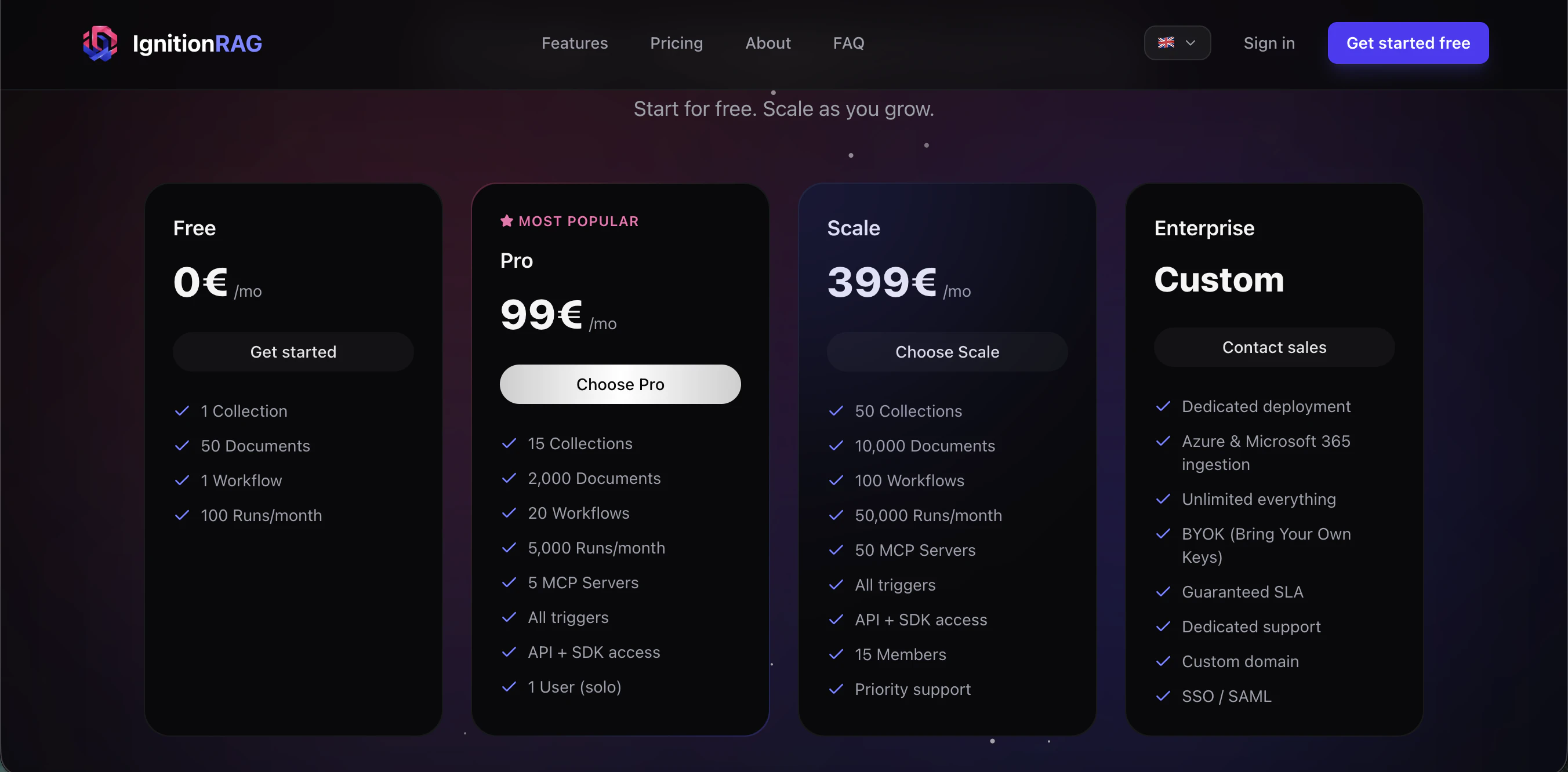Open the language selector dropdown
Screen dimensions: 1568x772
pyautogui.click(x=1177, y=42)
